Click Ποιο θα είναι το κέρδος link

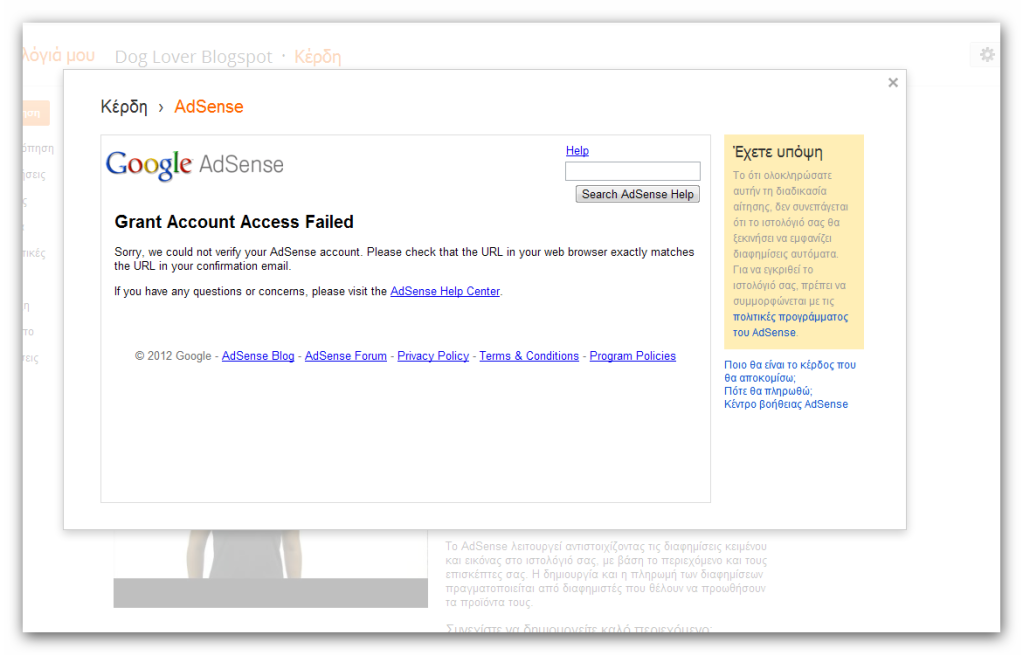click(x=789, y=371)
